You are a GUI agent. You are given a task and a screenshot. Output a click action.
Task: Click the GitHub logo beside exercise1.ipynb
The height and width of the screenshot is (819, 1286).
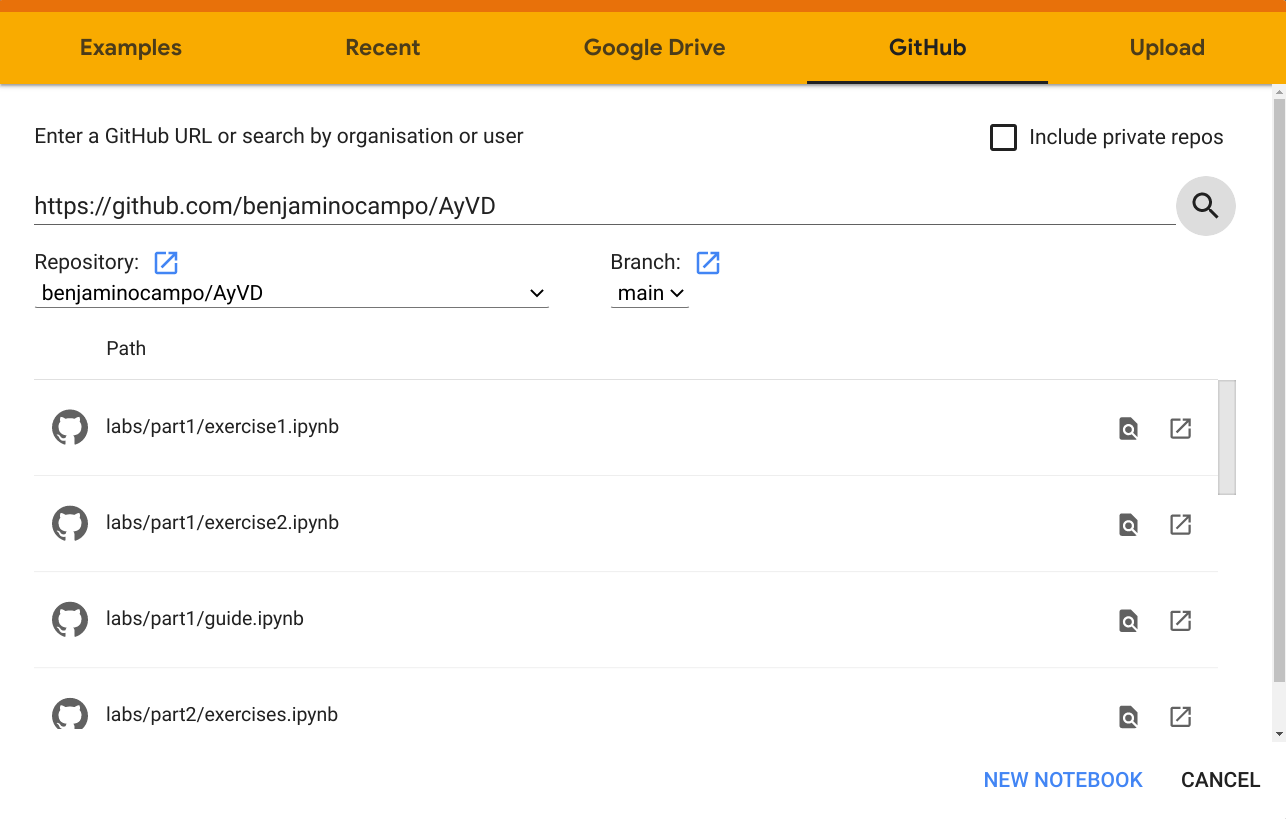click(70, 427)
